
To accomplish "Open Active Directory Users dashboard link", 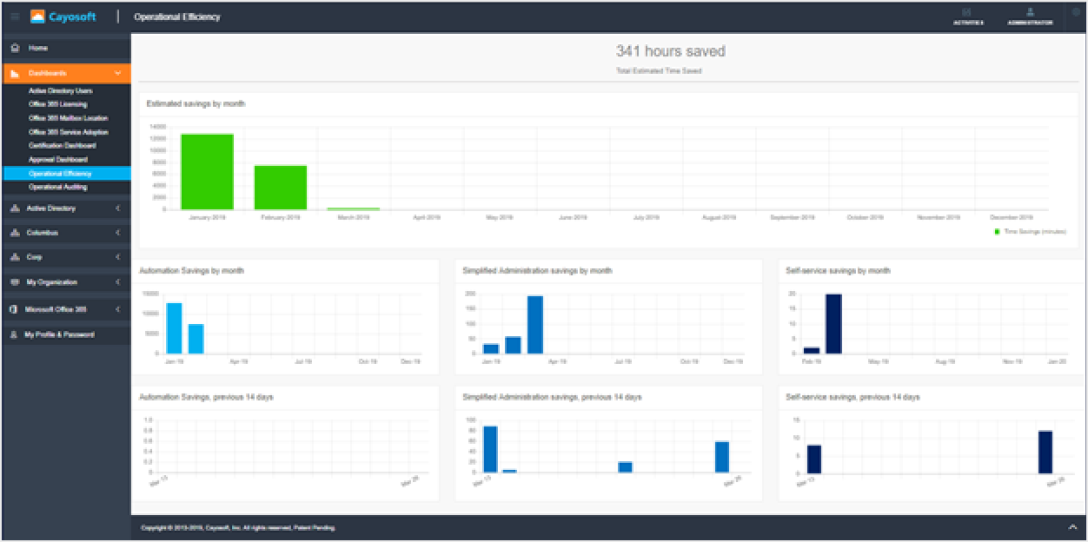I will click(60, 91).
